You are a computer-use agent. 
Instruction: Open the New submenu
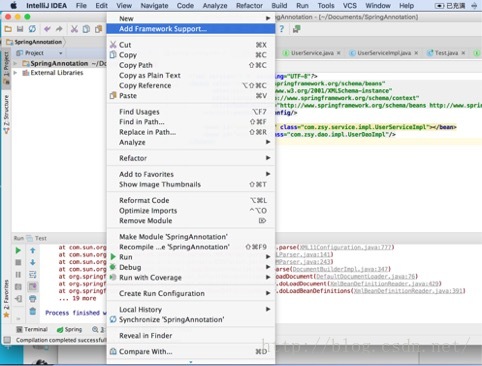click(x=191, y=18)
